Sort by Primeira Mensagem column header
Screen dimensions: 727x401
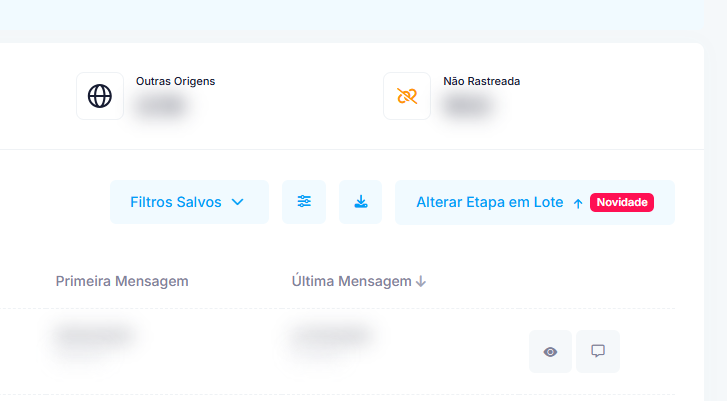122,281
